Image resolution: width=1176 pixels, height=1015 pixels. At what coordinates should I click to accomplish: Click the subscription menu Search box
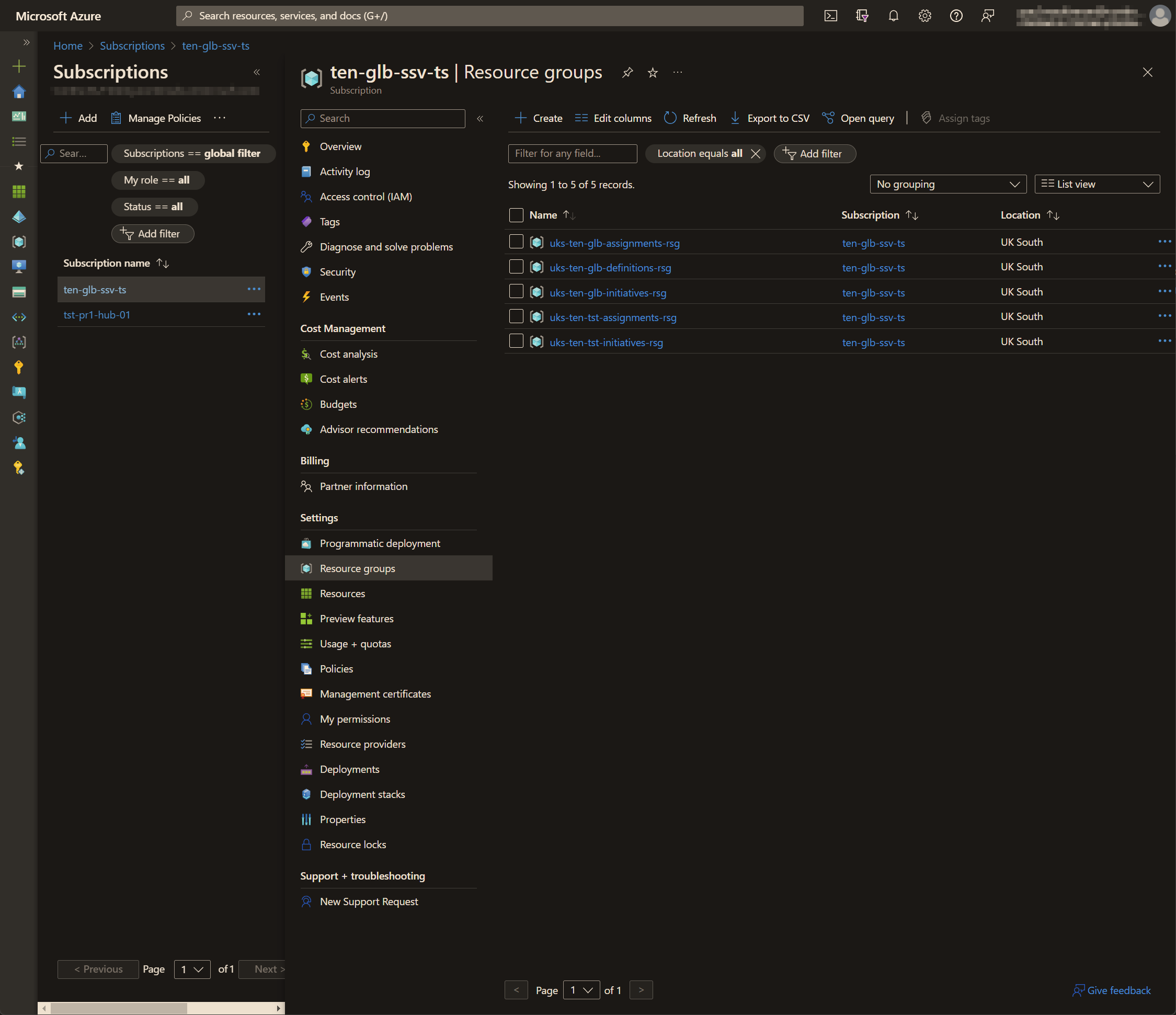tap(383, 119)
